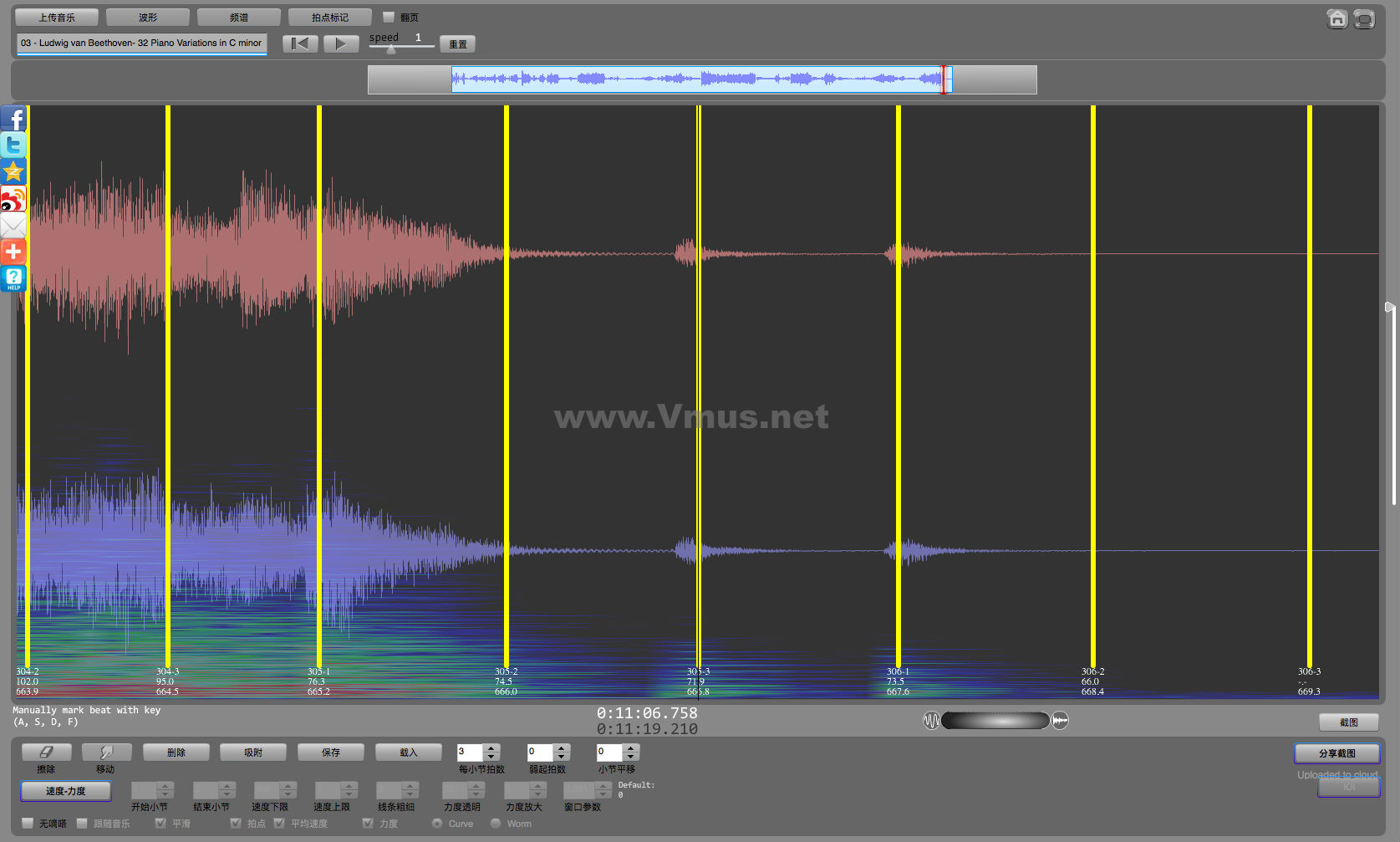The height and width of the screenshot is (842, 1400).
Task: Click the grayed IOI button
Action: click(x=1348, y=787)
